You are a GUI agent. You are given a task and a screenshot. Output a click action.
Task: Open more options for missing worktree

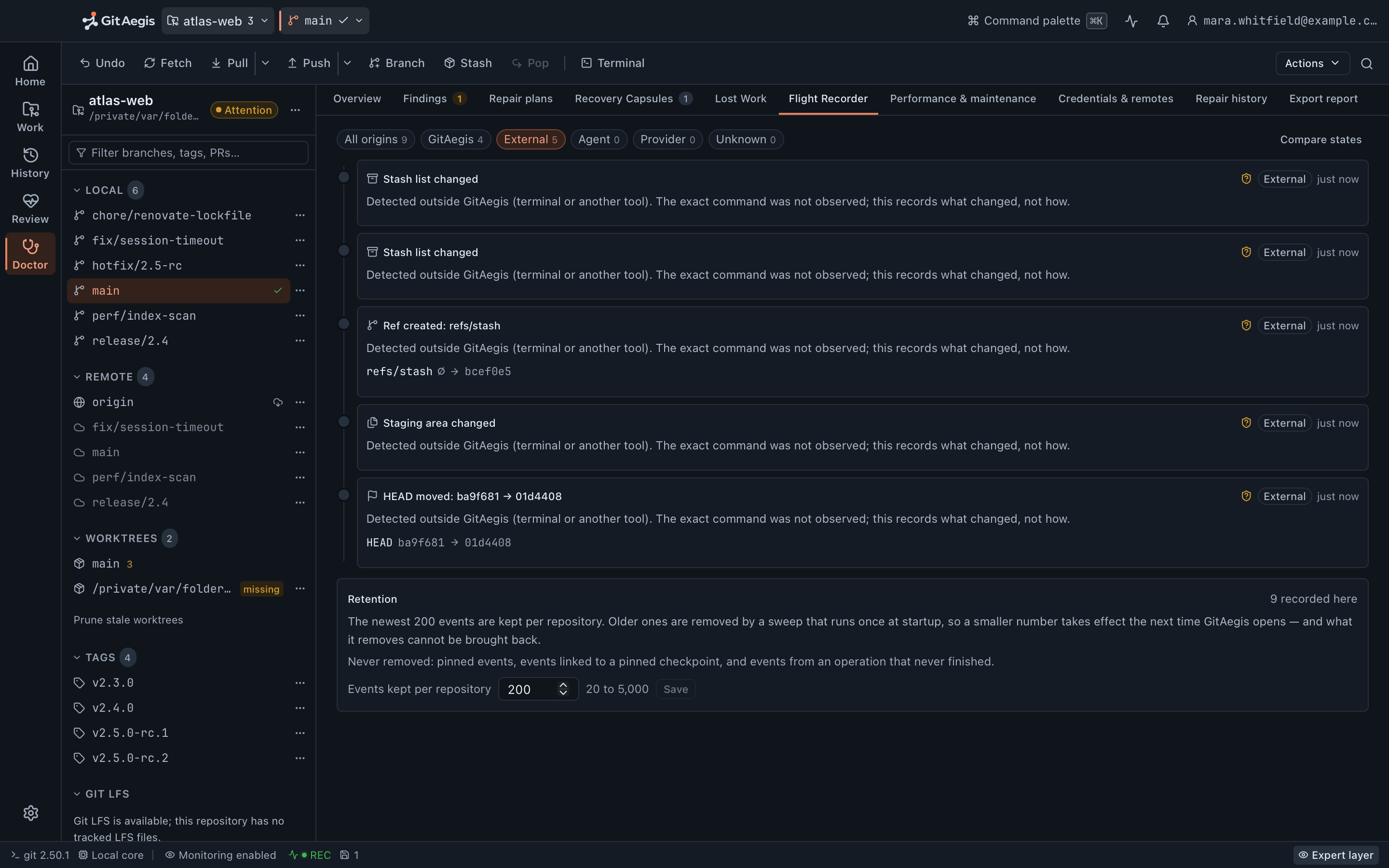point(300,588)
